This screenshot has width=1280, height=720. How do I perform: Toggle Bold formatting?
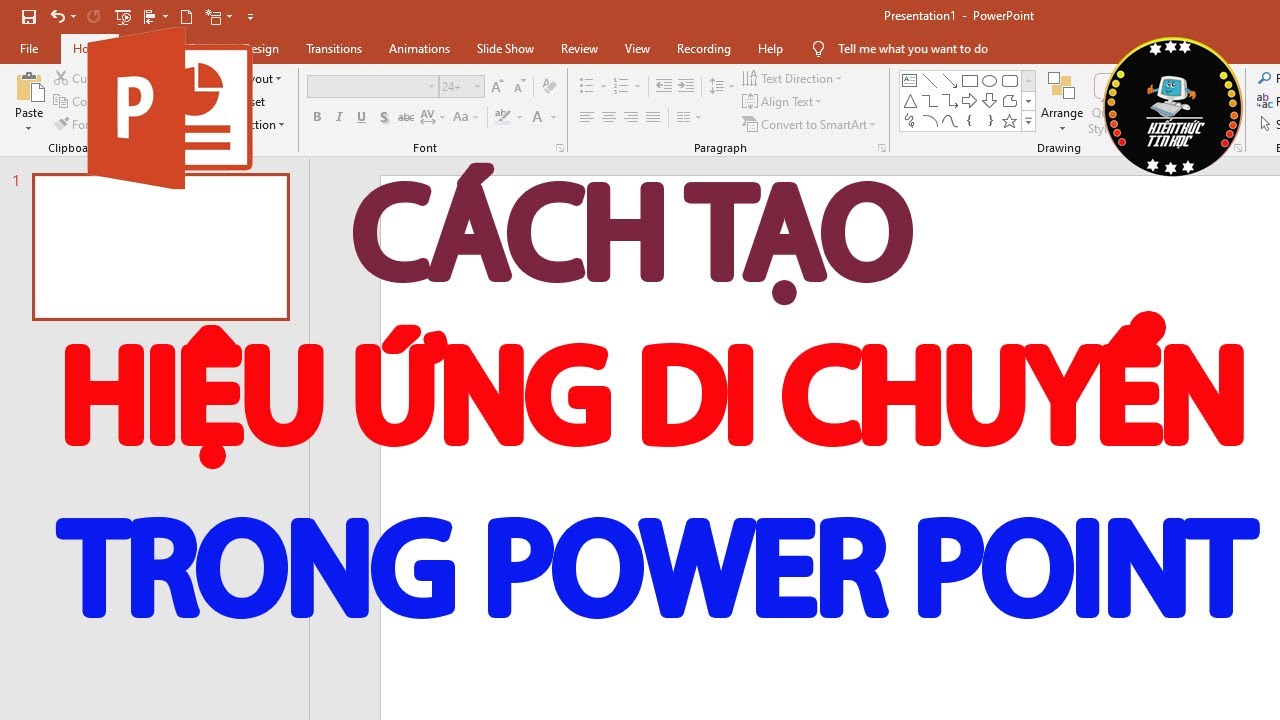pyautogui.click(x=317, y=117)
